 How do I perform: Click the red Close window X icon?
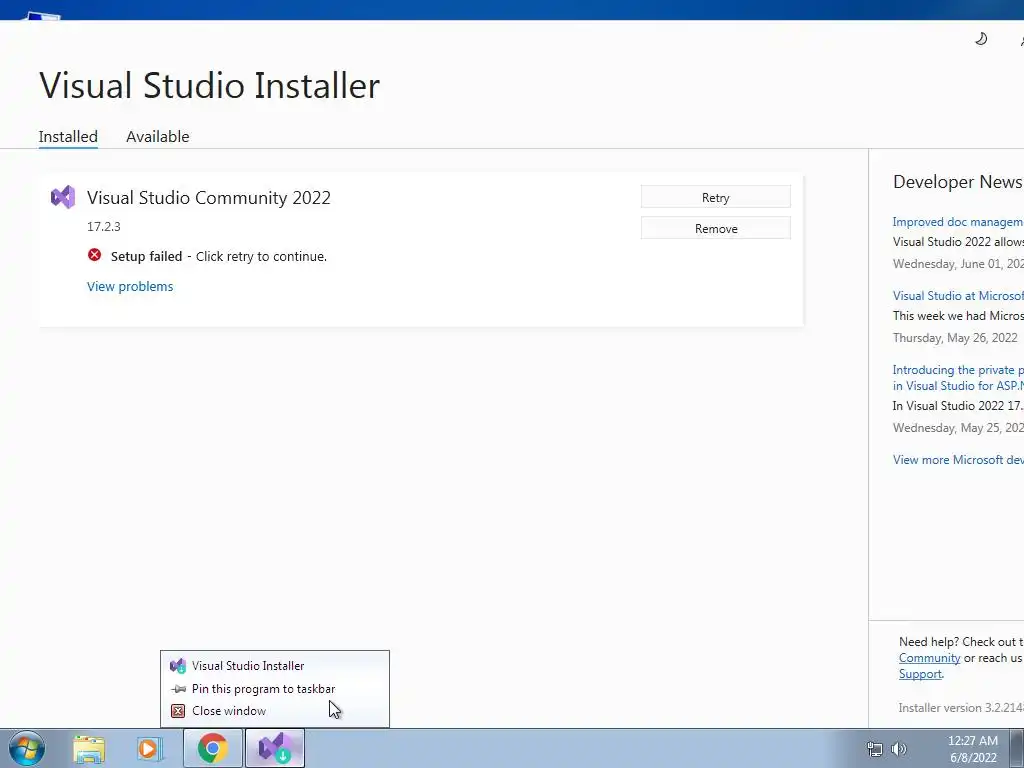(x=178, y=711)
